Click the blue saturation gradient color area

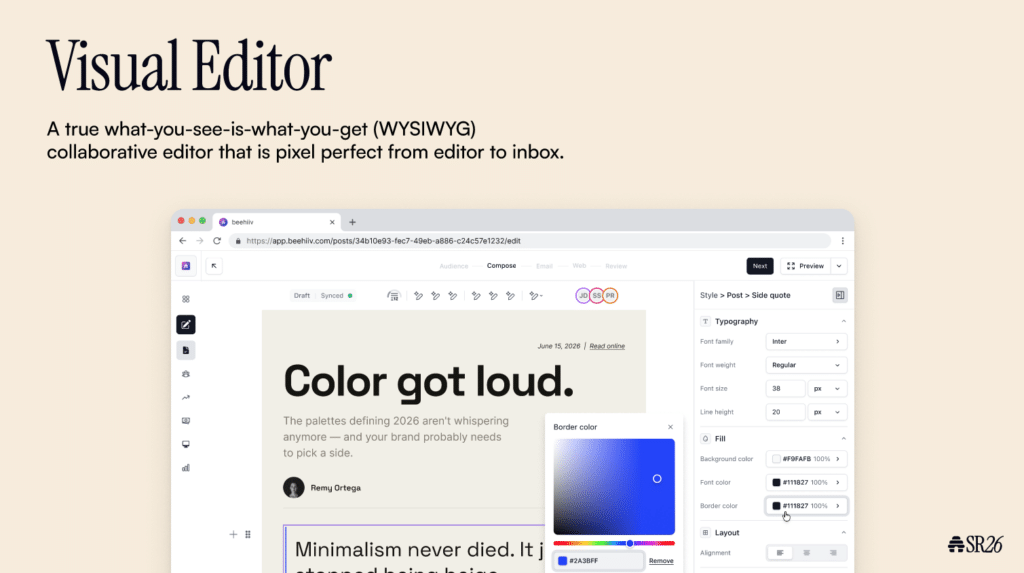tap(614, 487)
